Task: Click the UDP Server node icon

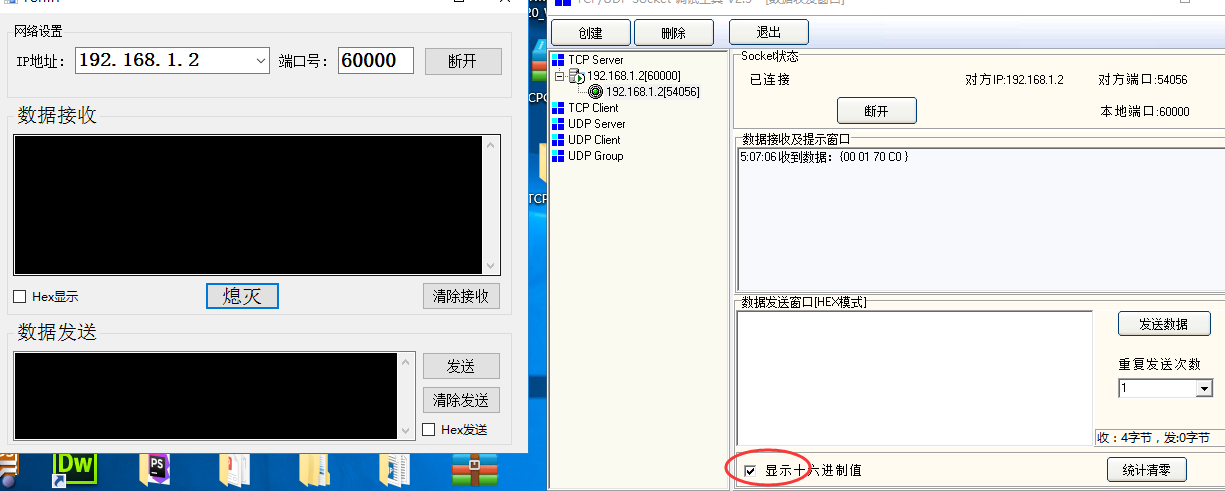Action: coord(558,124)
